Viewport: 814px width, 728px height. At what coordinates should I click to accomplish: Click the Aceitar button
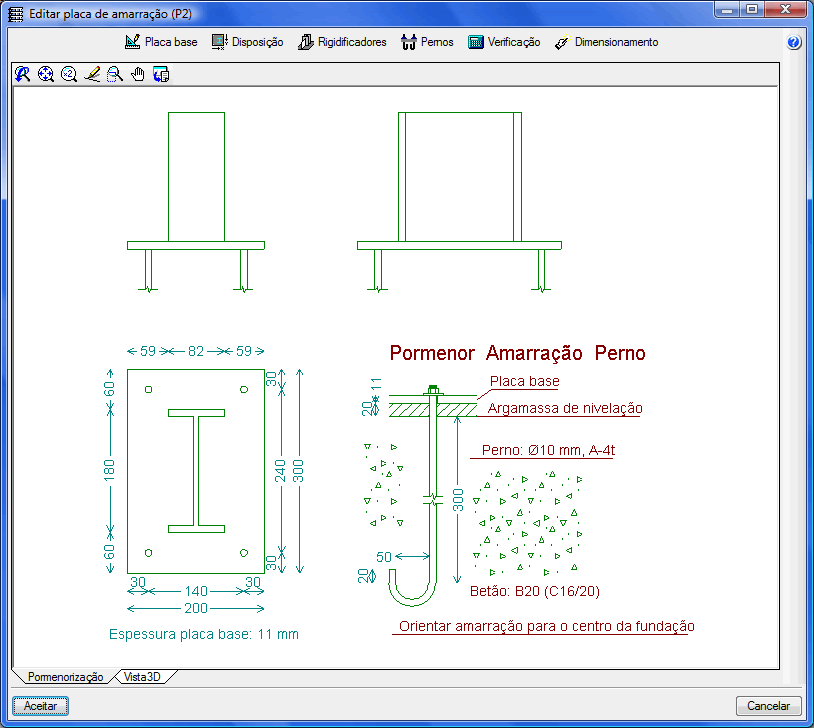pyautogui.click(x=40, y=706)
